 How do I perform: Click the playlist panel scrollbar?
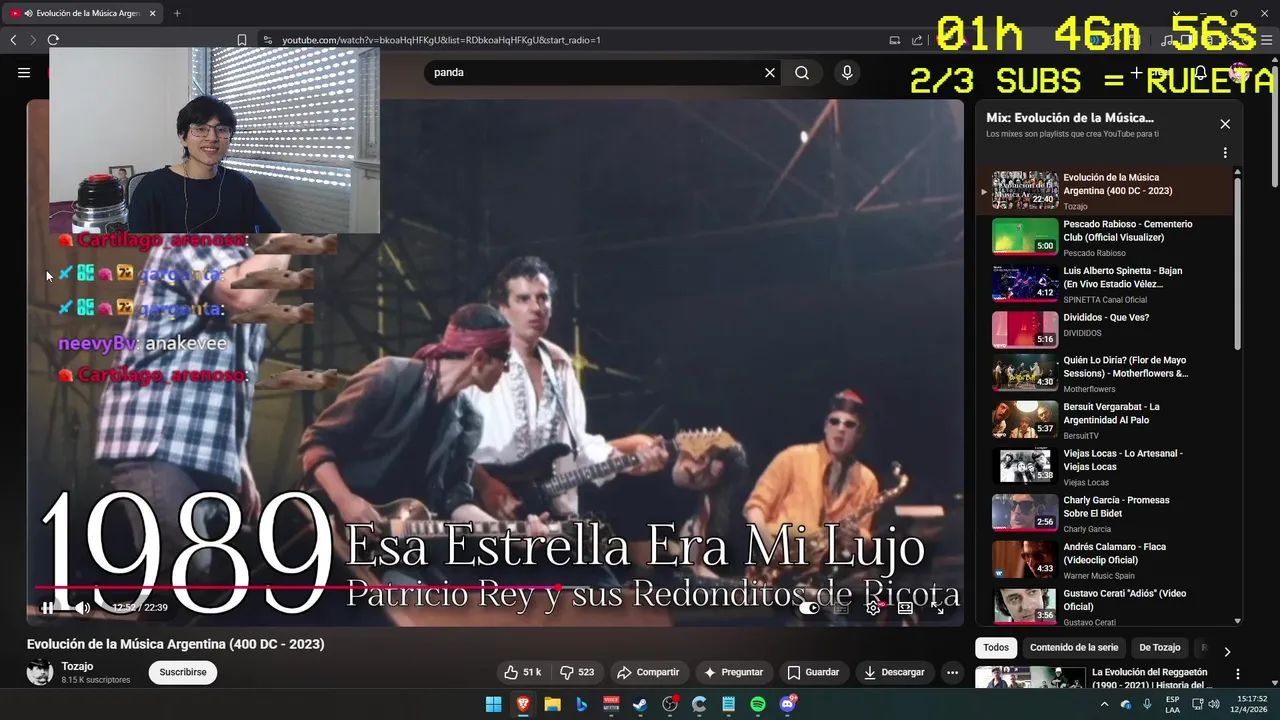[x=1238, y=263]
